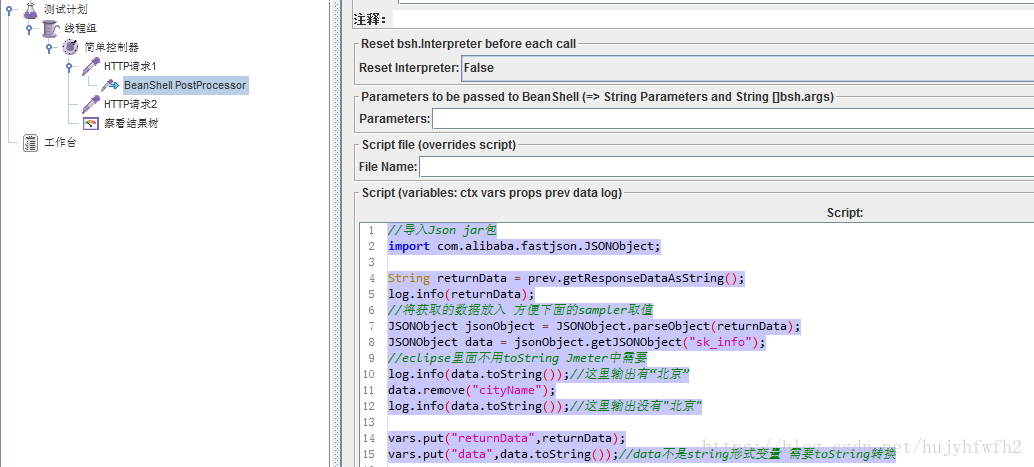Viewport: 1034px width, 467px height.
Task: Collapse the HTTP请求1 tree node
Action: coord(69,66)
